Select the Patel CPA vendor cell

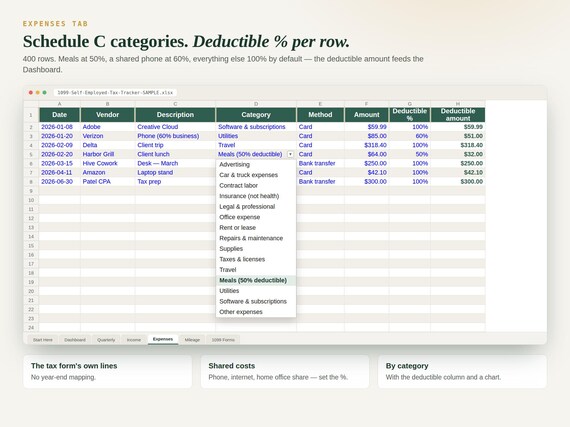[108, 181]
